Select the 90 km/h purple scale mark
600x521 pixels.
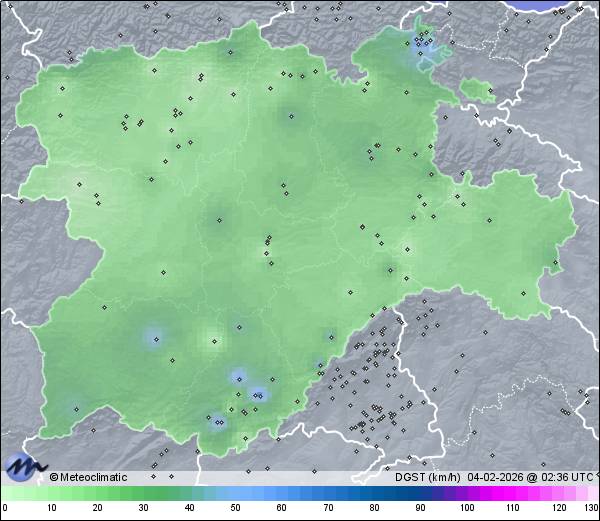pyautogui.click(x=420, y=508)
